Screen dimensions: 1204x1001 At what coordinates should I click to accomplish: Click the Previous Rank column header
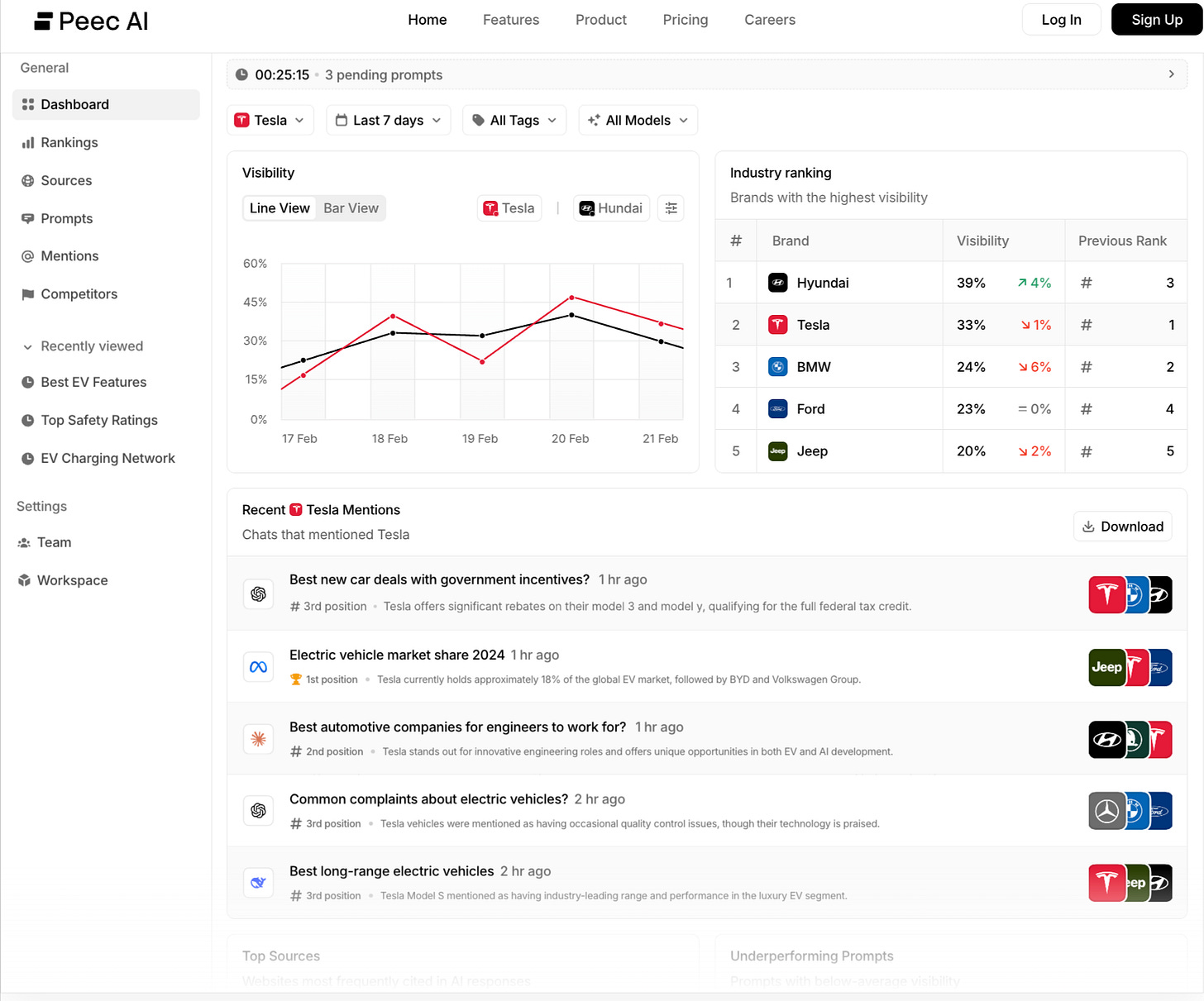[1122, 241]
